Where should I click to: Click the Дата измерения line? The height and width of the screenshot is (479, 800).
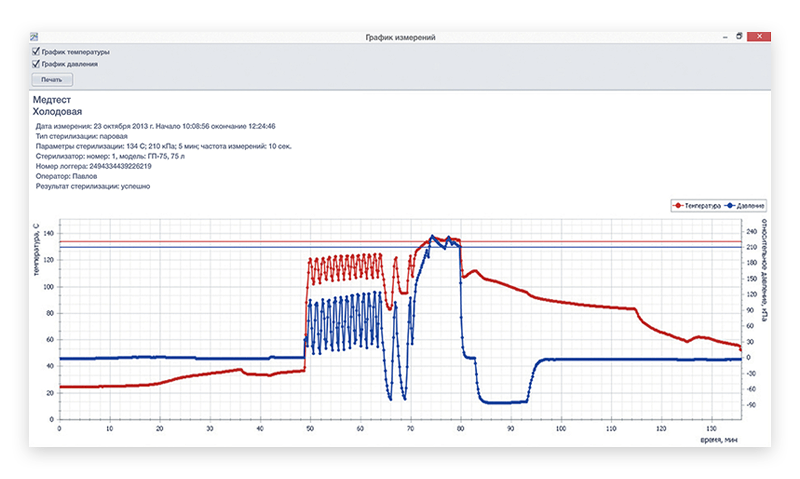click(156, 126)
